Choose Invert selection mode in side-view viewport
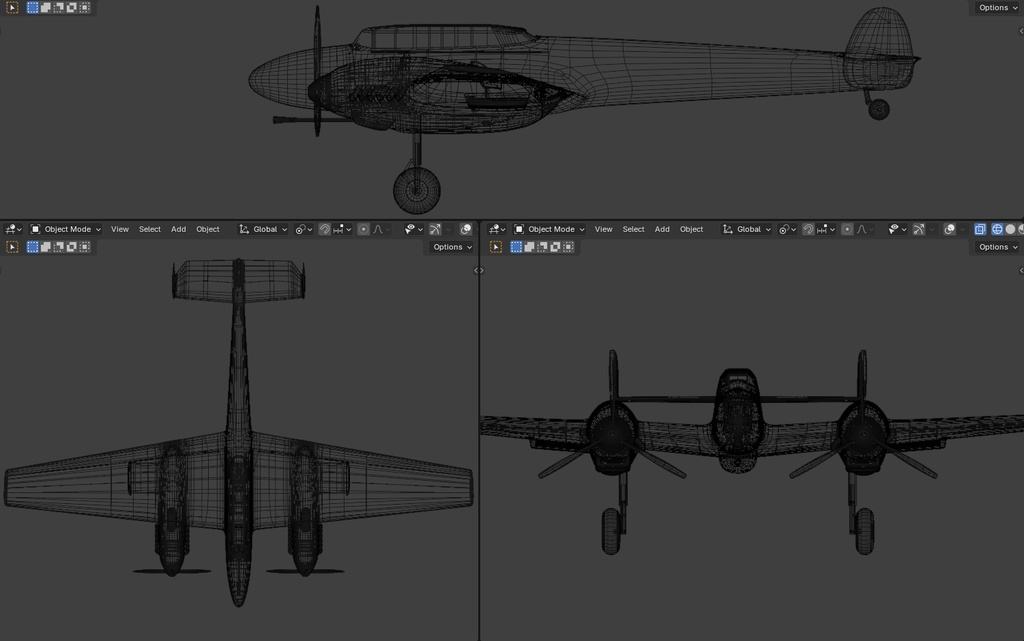This screenshot has width=1024, height=641. click(72, 8)
